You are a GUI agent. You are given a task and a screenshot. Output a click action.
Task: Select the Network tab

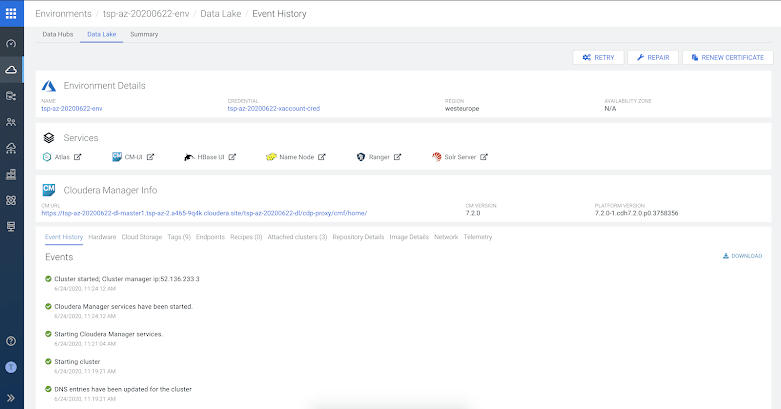tap(446, 237)
